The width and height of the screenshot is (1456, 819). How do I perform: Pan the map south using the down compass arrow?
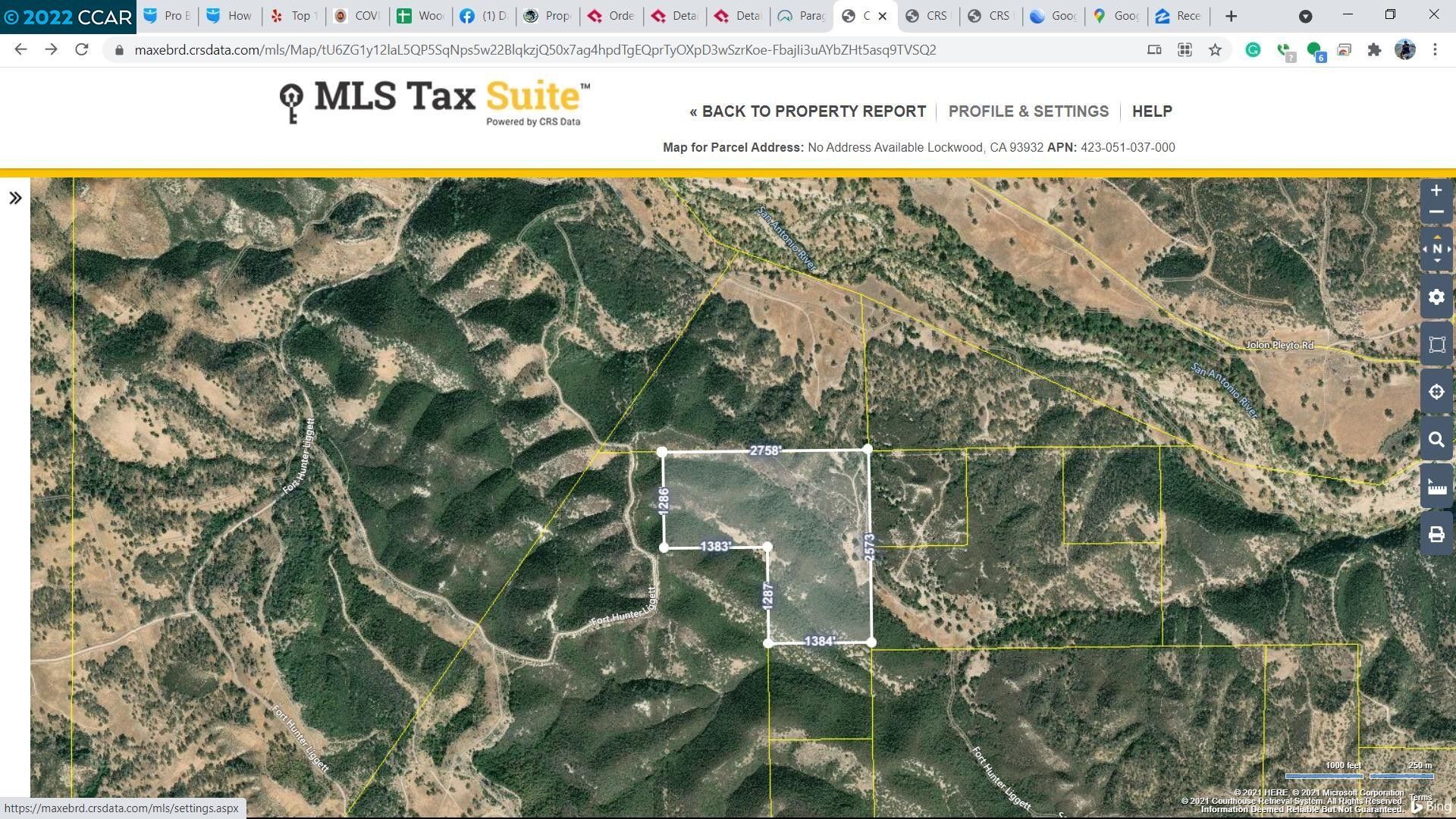coord(1436,261)
